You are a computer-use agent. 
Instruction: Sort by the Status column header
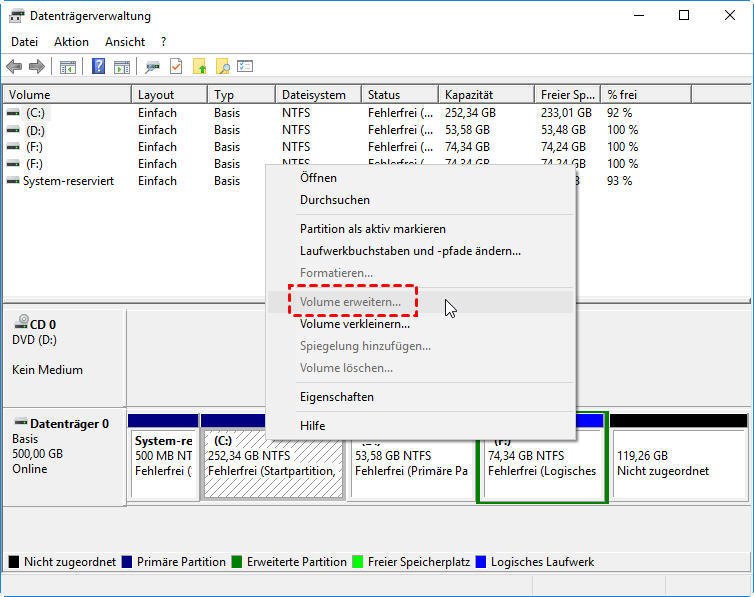pos(400,95)
